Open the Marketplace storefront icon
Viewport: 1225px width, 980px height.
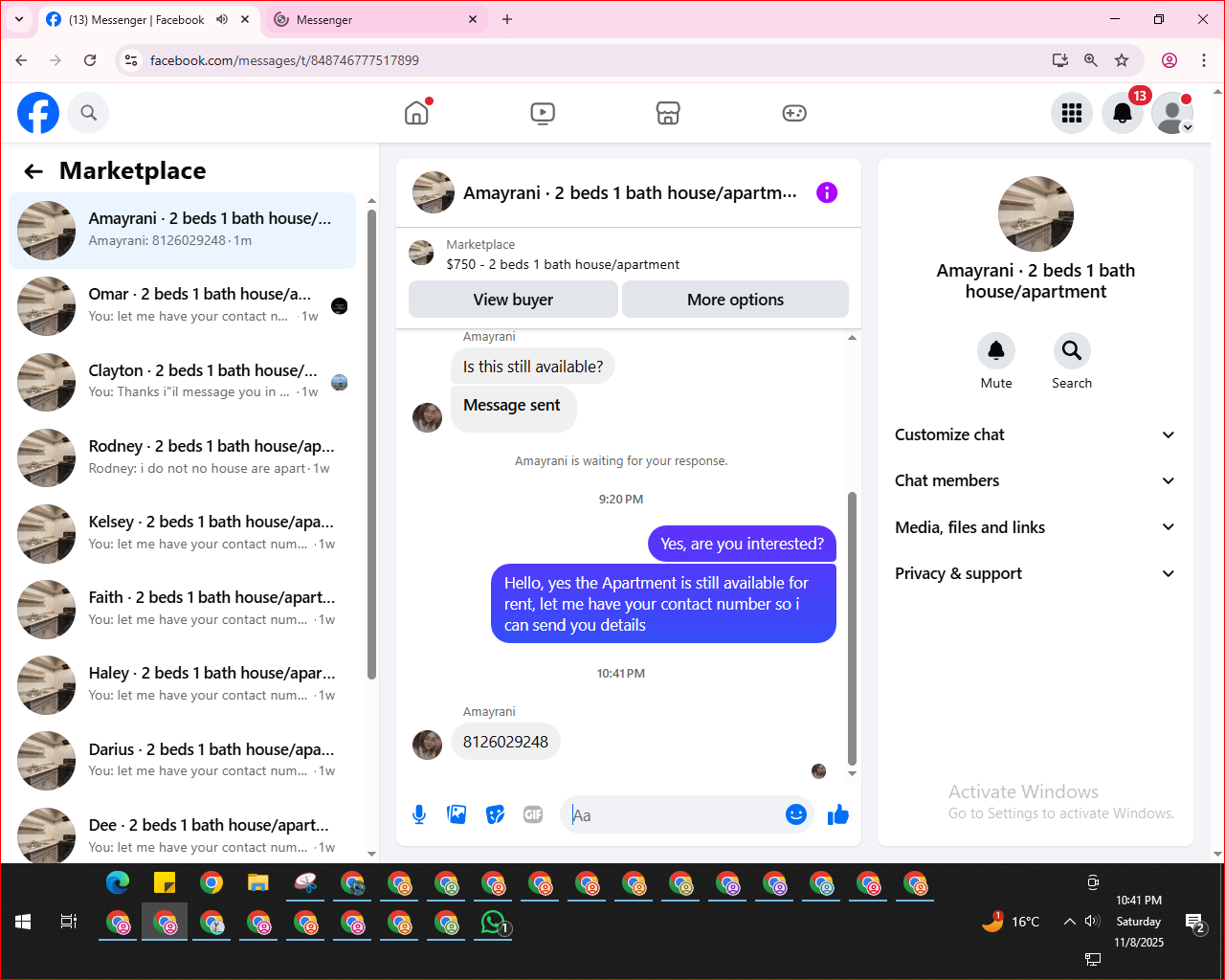(668, 113)
